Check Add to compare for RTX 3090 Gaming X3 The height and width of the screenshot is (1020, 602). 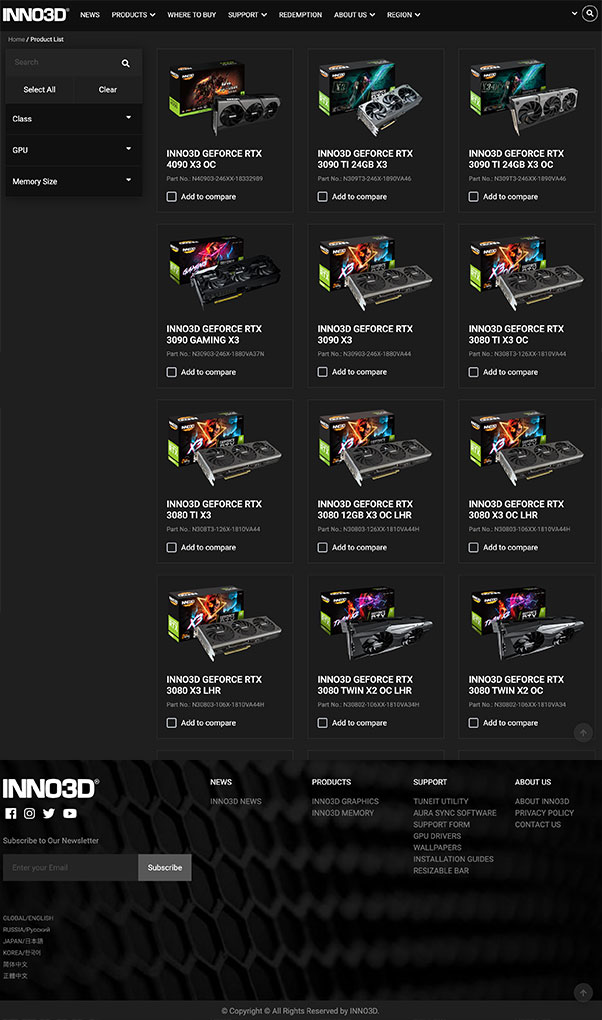click(x=172, y=372)
